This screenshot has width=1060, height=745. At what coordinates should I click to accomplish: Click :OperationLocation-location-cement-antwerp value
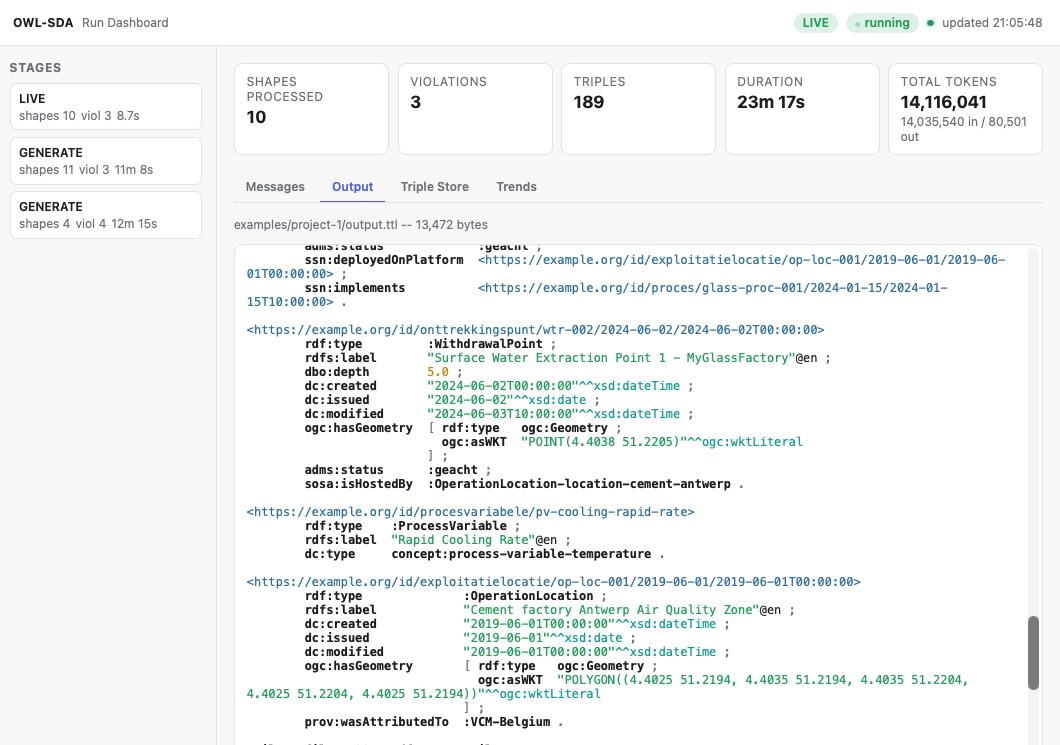[x=579, y=484]
